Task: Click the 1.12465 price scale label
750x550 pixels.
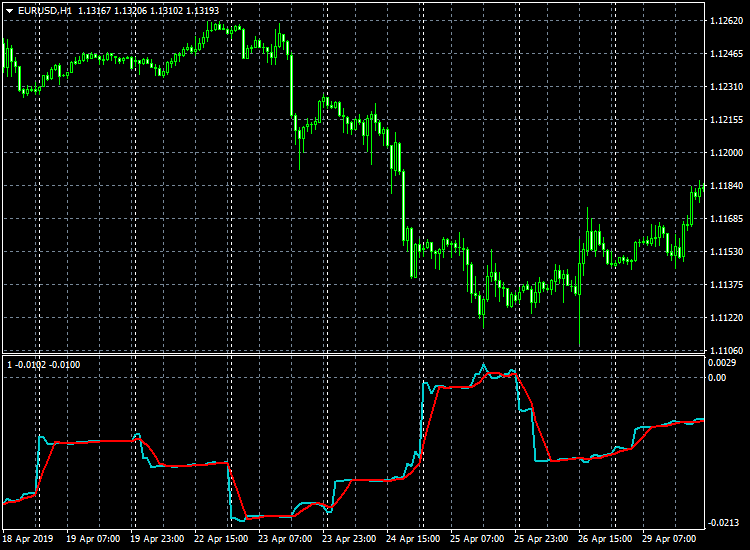Action: coord(727,54)
